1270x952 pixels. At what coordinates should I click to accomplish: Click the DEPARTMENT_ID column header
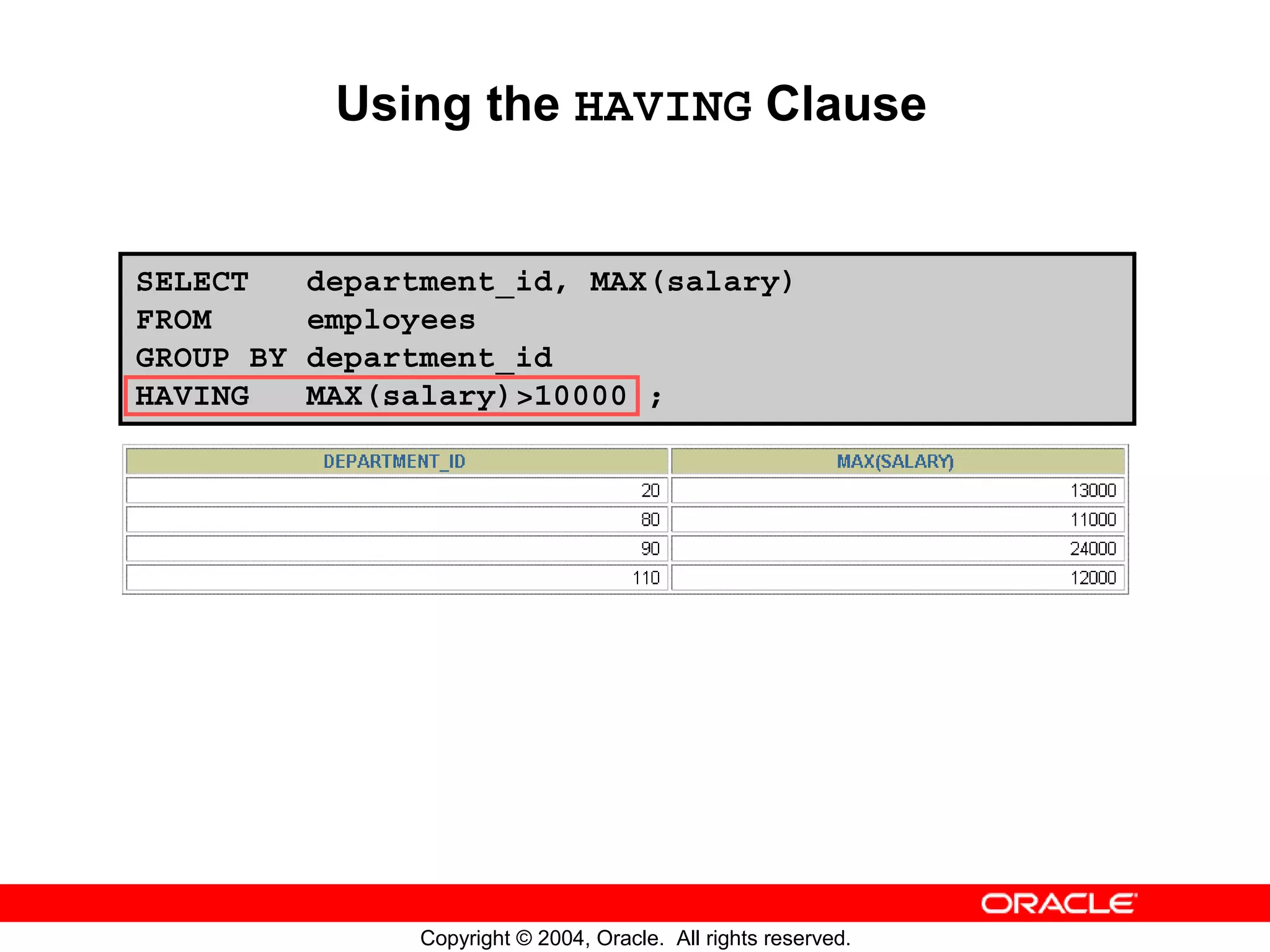(x=396, y=461)
